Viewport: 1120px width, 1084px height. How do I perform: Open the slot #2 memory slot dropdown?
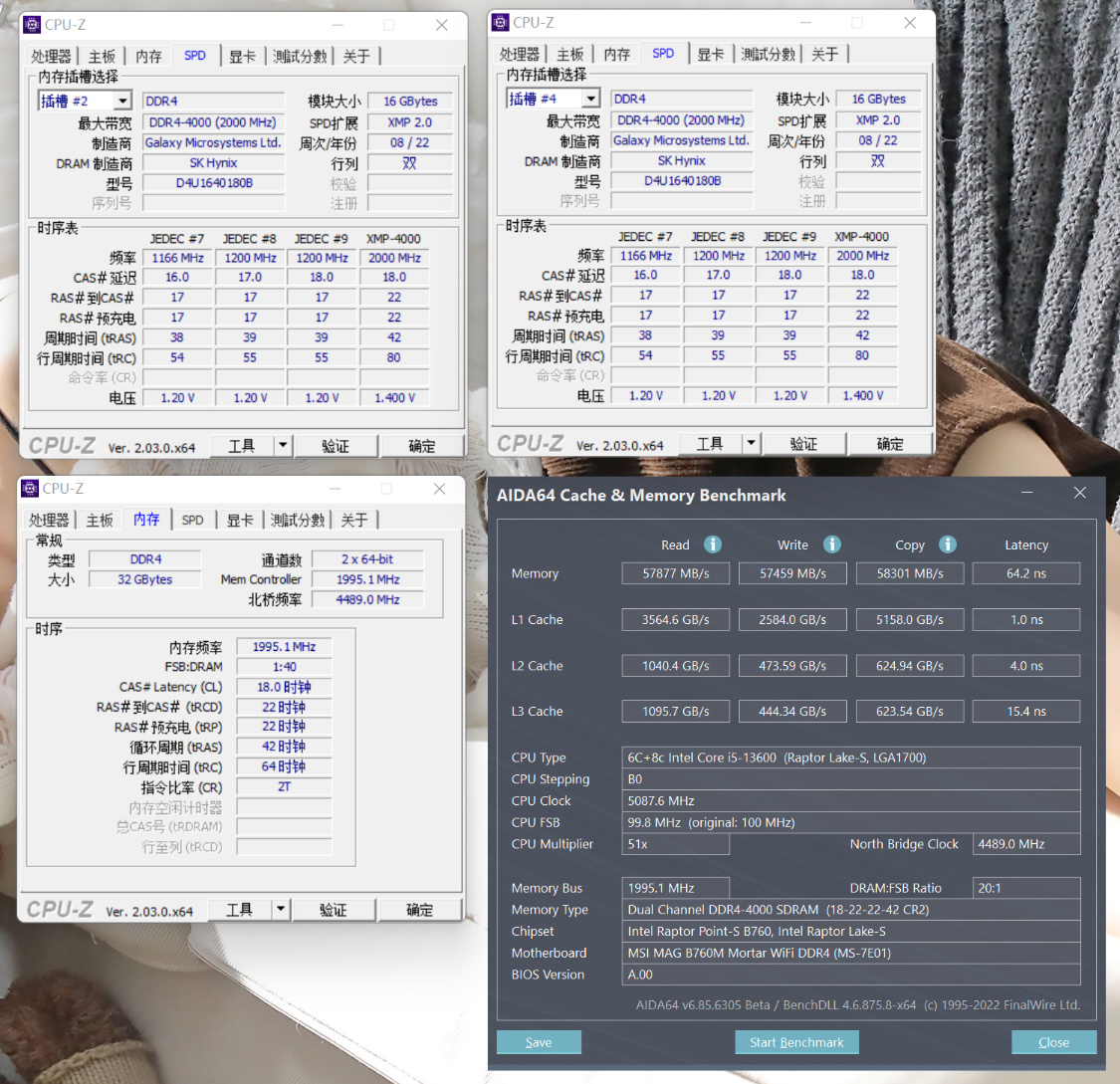click(x=122, y=101)
